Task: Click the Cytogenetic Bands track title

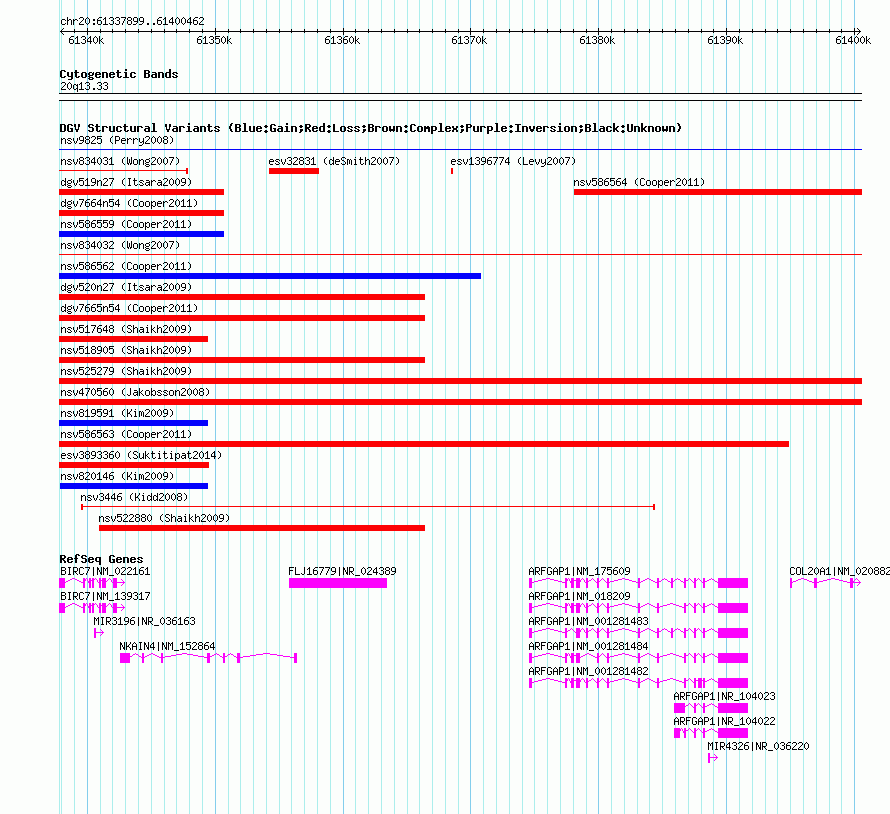Action: click(119, 74)
